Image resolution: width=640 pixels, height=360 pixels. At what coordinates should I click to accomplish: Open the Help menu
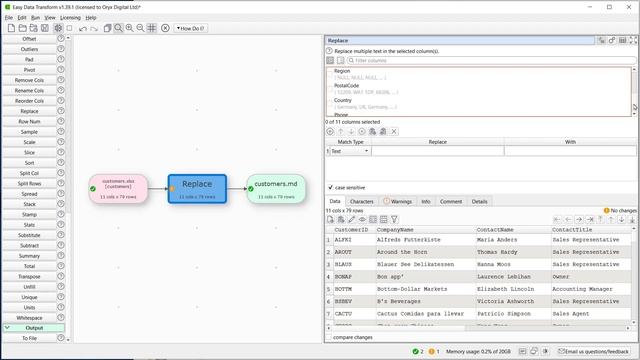tap(91, 18)
